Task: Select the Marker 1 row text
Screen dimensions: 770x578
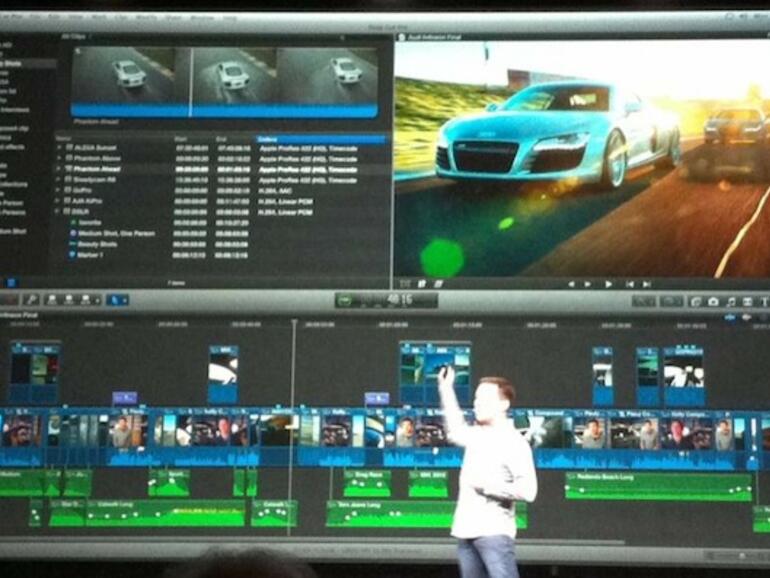Action: click(90, 255)
